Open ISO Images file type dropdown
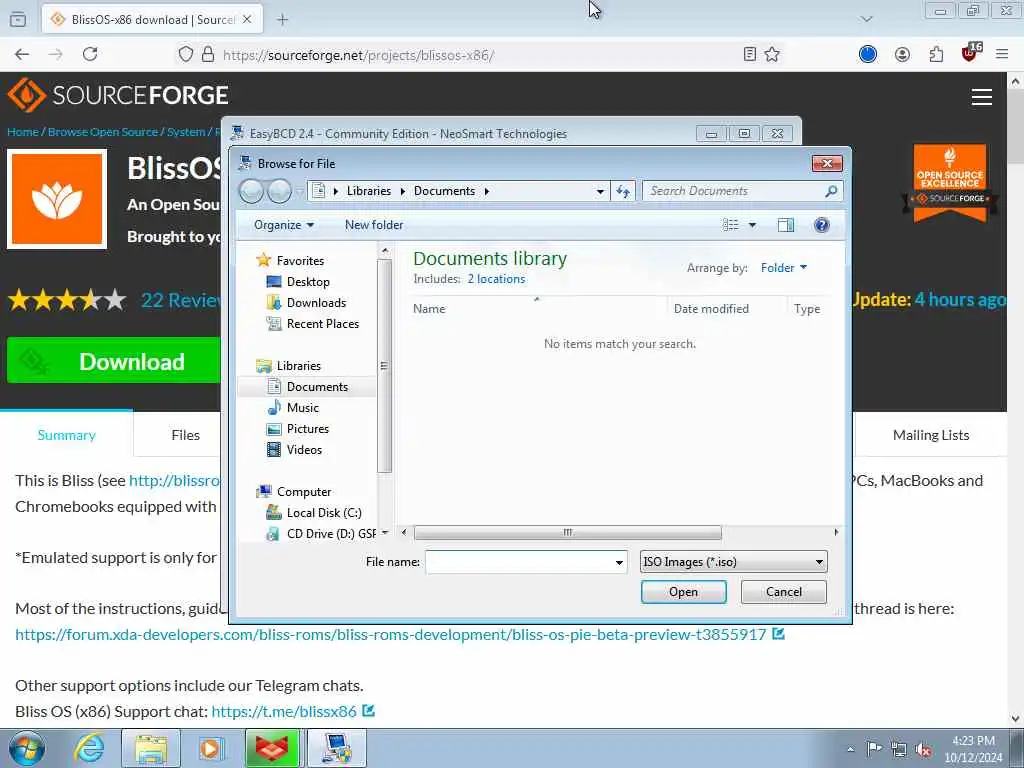This screenshot has height=768, width=1024. coord(733,562)
